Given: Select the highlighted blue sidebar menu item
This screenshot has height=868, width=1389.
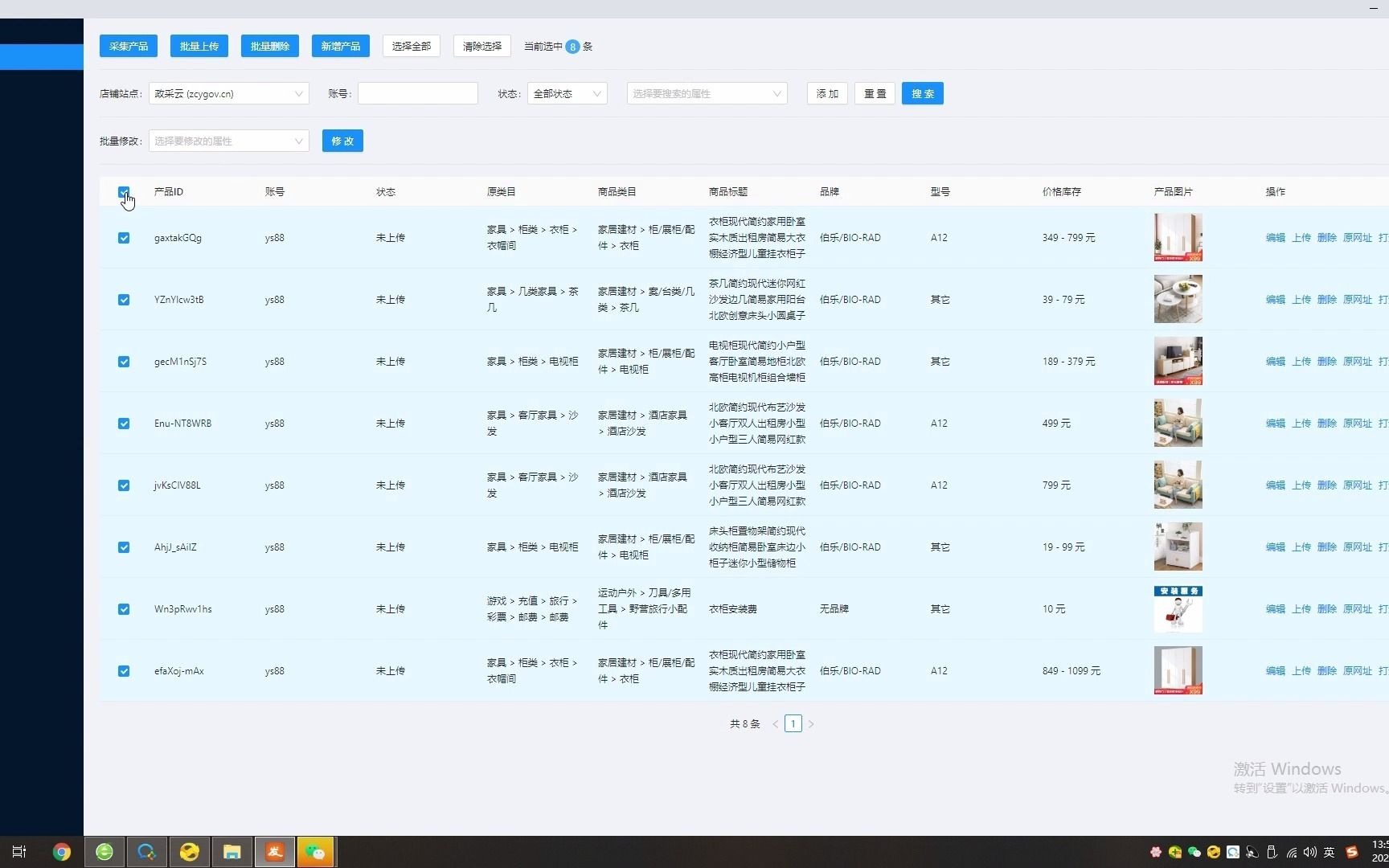Looking at the screenshot, I should click(42, 57).
